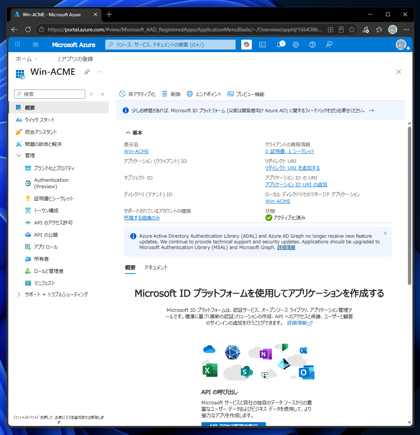Click the left menu search box

tap(50, 94)
